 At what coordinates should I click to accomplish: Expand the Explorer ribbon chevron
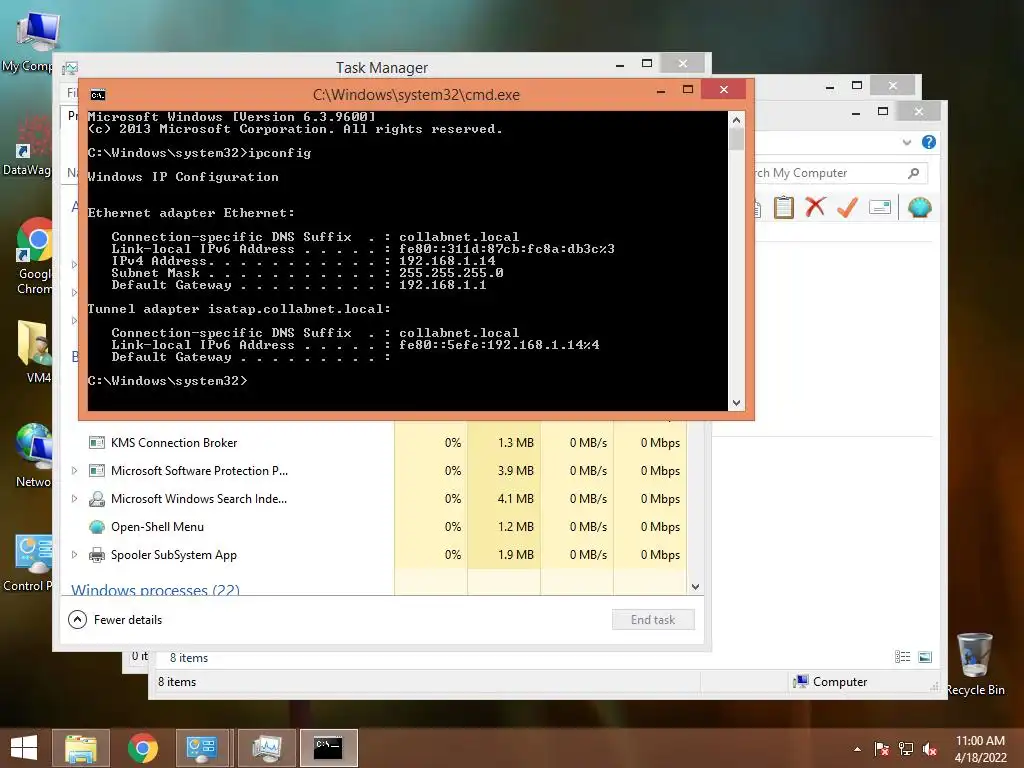[x=906, y=142]
